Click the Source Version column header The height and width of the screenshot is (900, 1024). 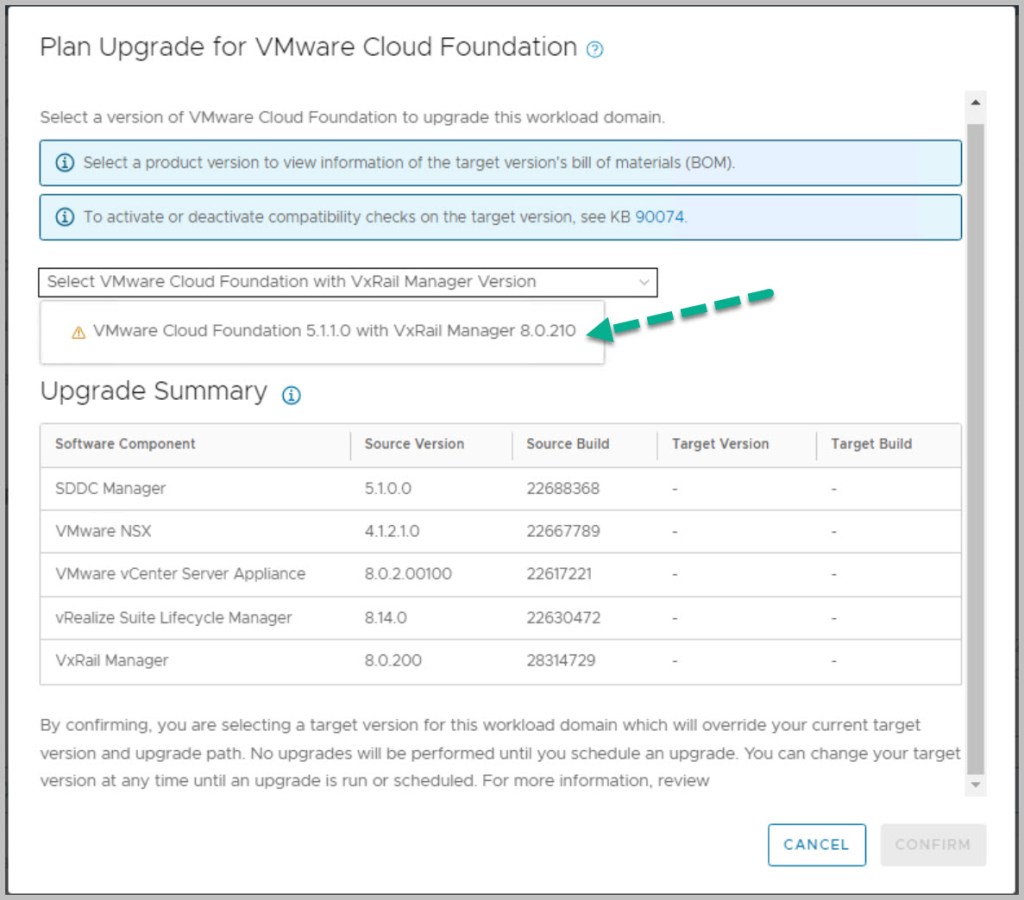[x=414, y=444]
